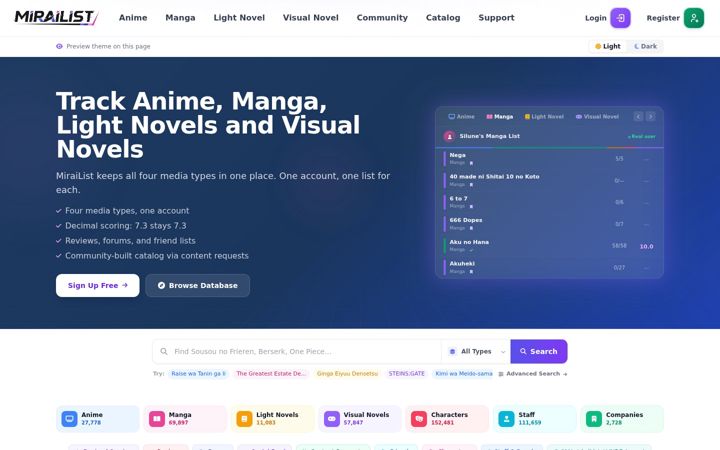Click bookmark icon under 666 Dopes

(471, 228)
